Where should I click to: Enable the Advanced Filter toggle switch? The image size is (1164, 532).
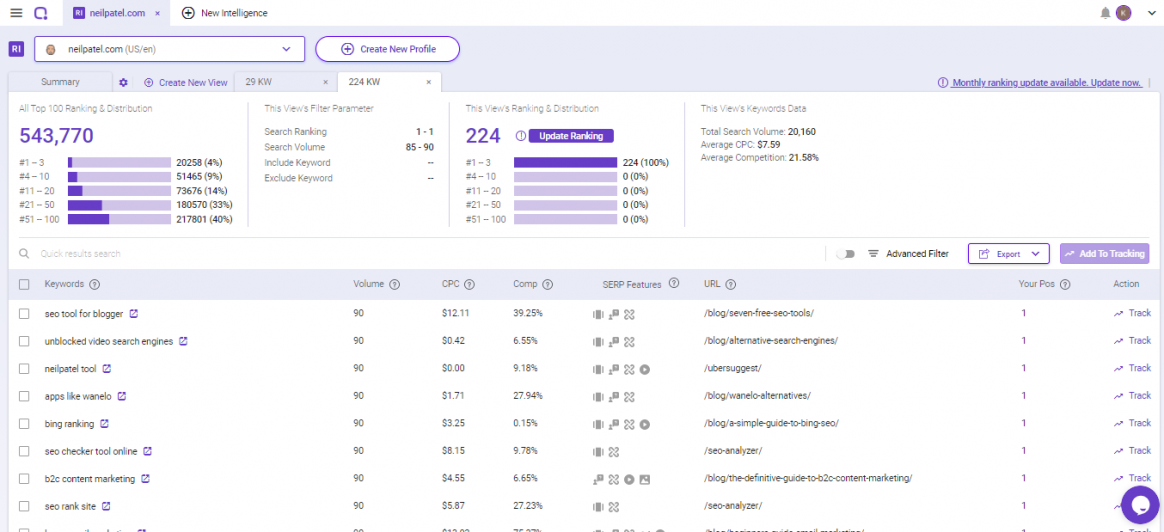click(846, 254)
